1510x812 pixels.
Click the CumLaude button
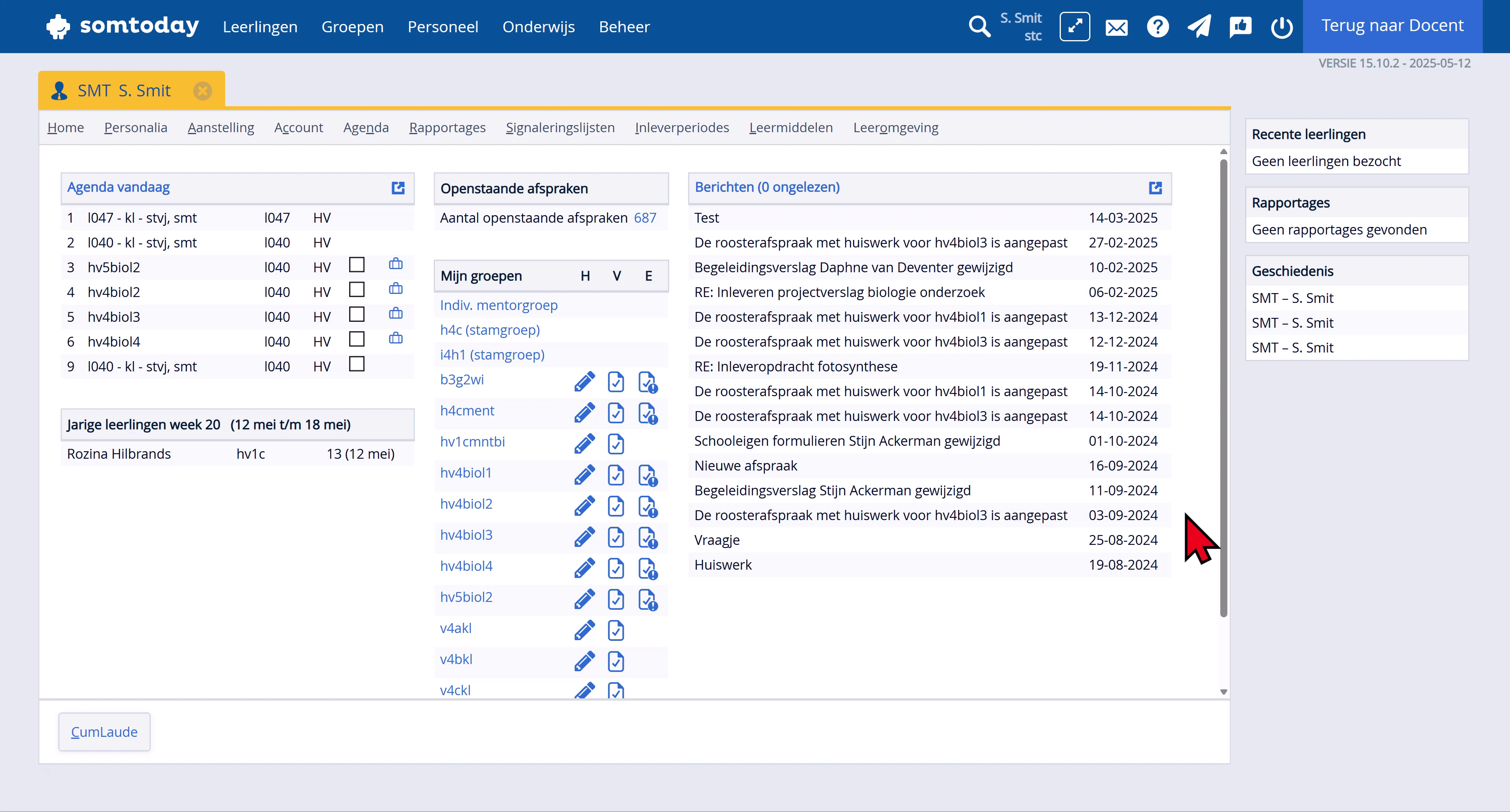(104, 732)
